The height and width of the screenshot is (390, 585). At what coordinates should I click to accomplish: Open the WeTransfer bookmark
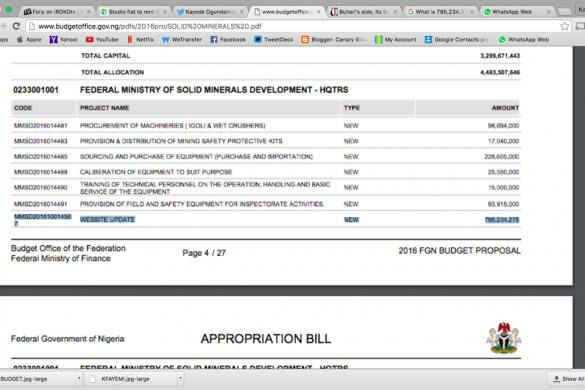(182, 39)
